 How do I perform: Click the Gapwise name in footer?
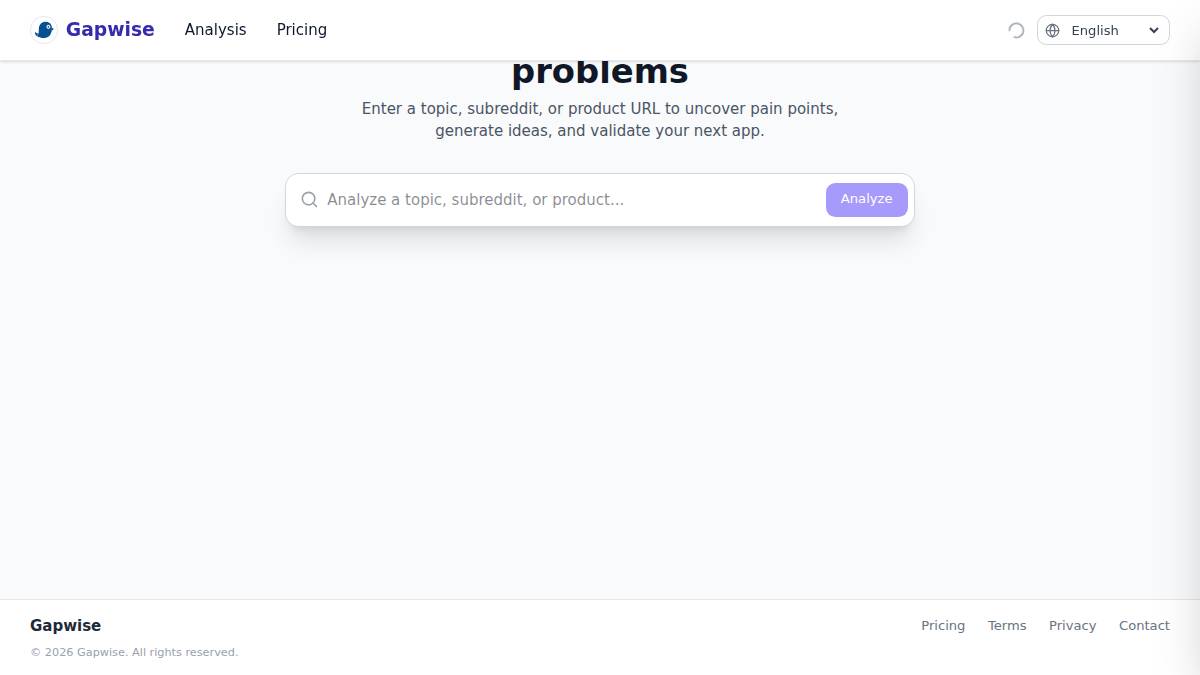[65, 626]
